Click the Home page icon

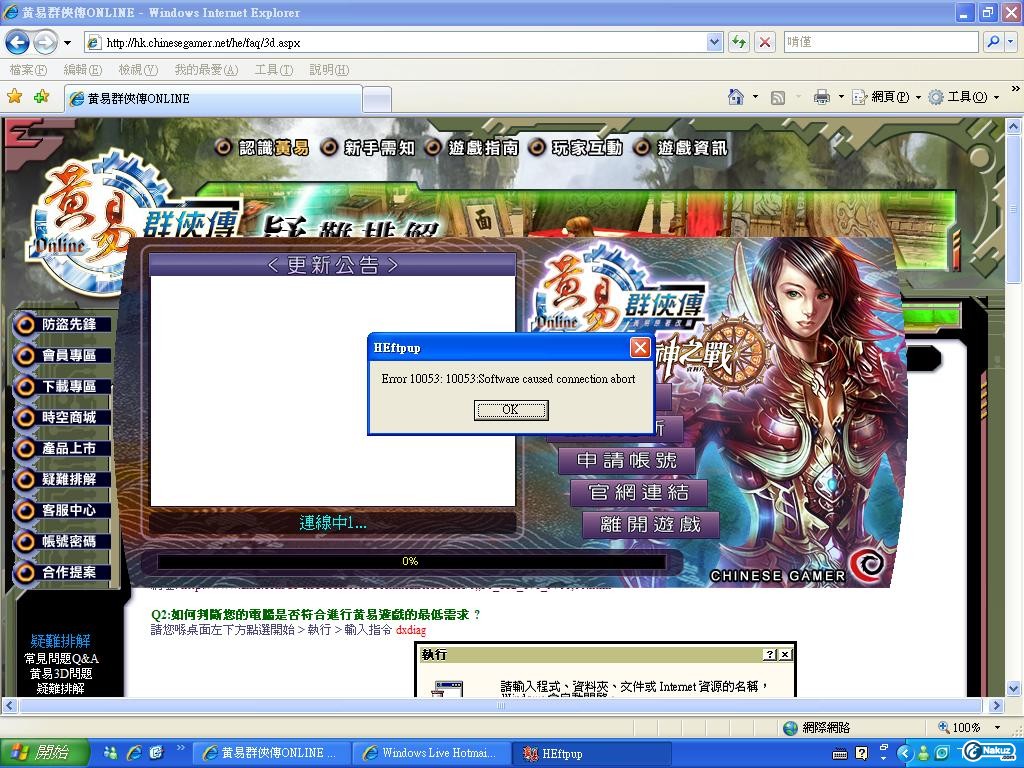[x=736, y=97]
